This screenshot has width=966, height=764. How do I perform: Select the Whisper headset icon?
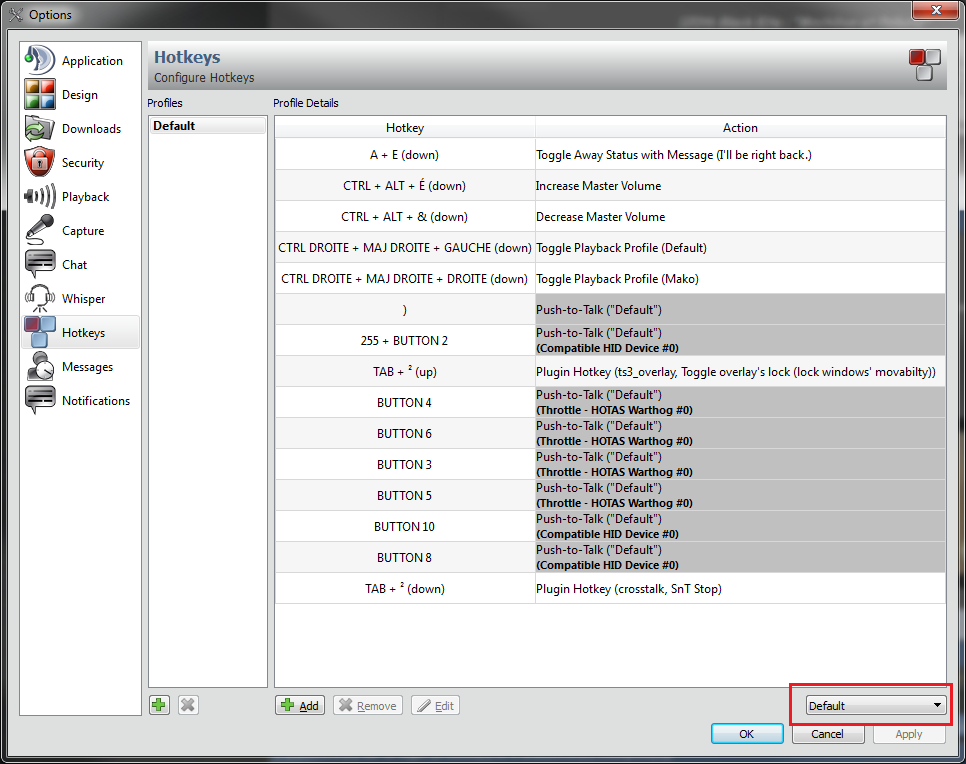(x=39, y=299)
